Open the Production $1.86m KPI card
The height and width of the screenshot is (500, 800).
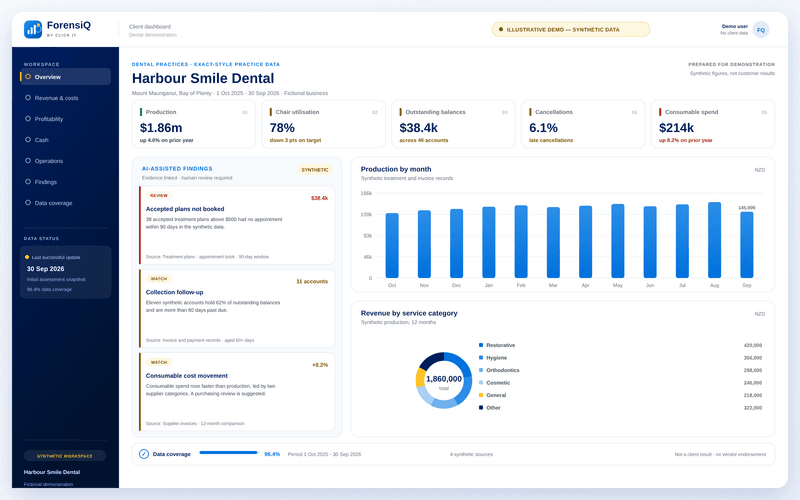pyautogui.click(x=194, y=124)
